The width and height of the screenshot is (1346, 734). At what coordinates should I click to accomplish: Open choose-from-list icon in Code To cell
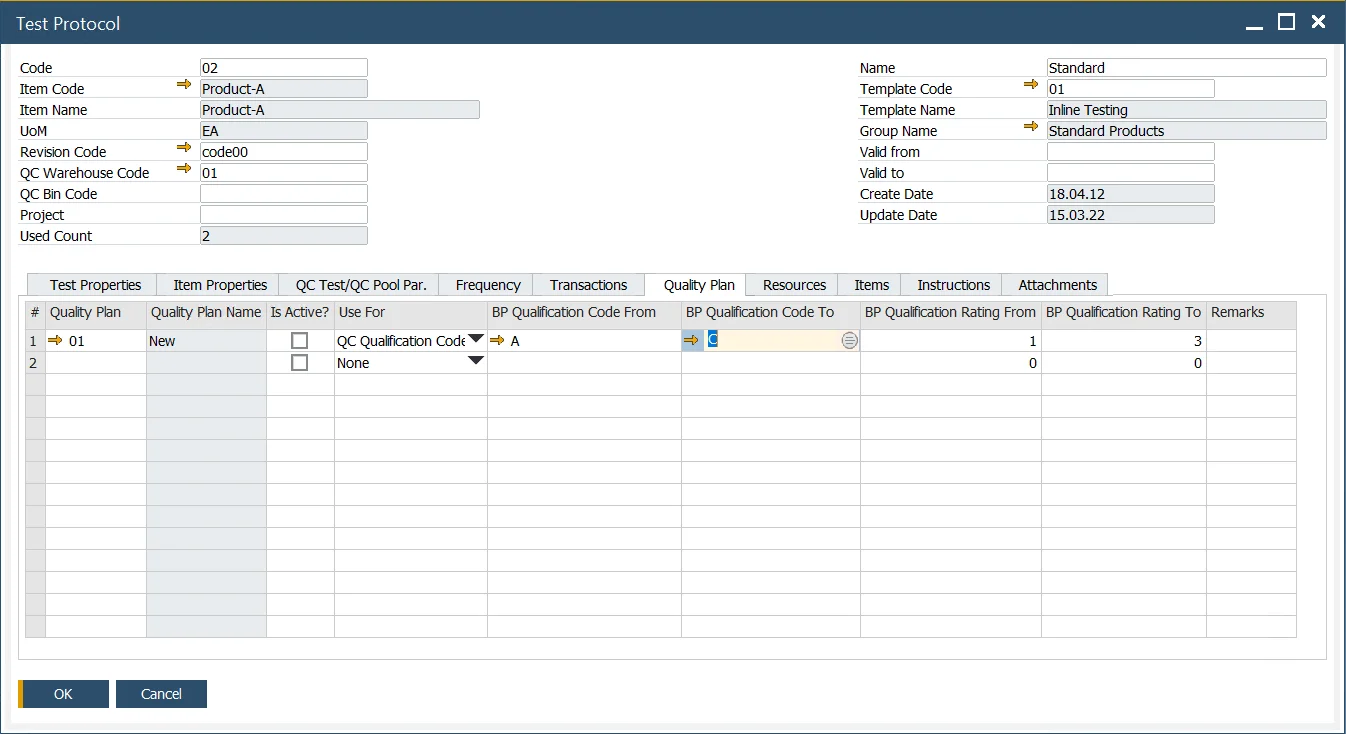coord(849,340)
